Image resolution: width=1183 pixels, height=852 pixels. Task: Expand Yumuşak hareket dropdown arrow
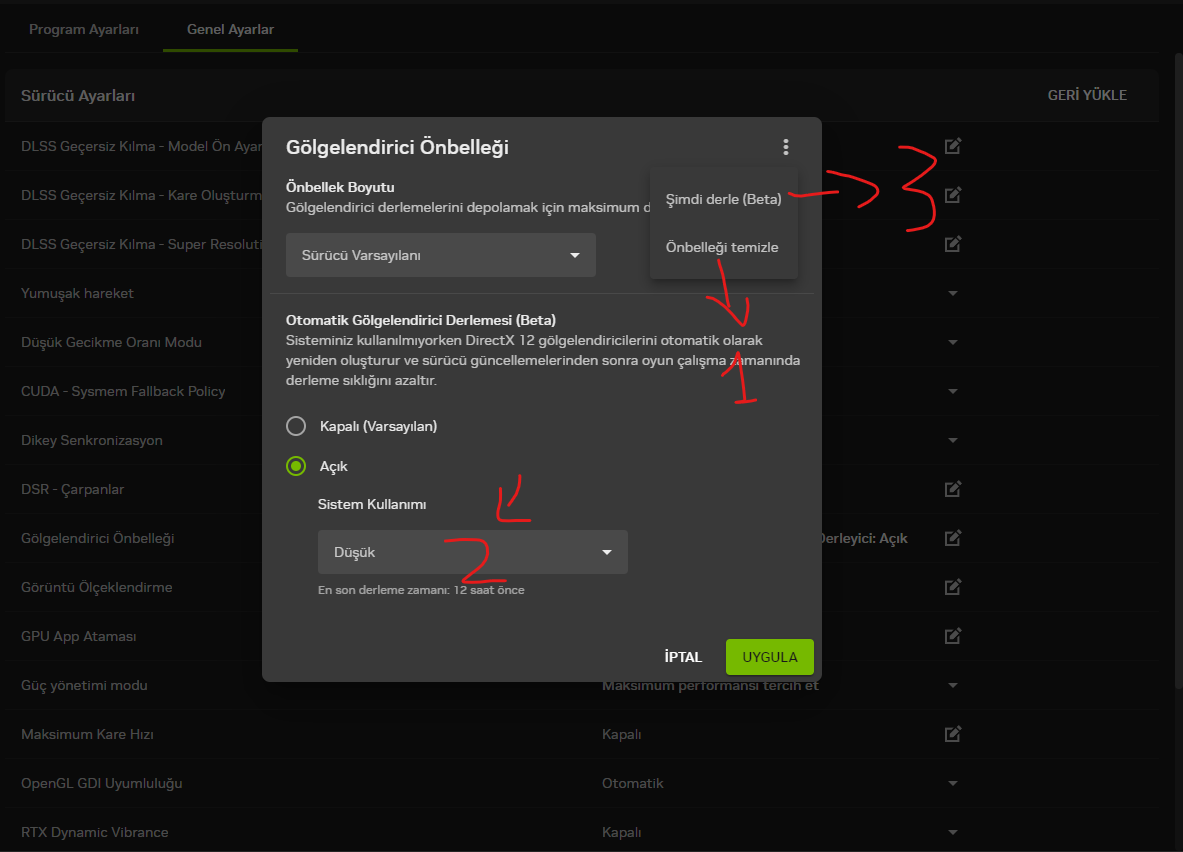click(x=953, y=293)
